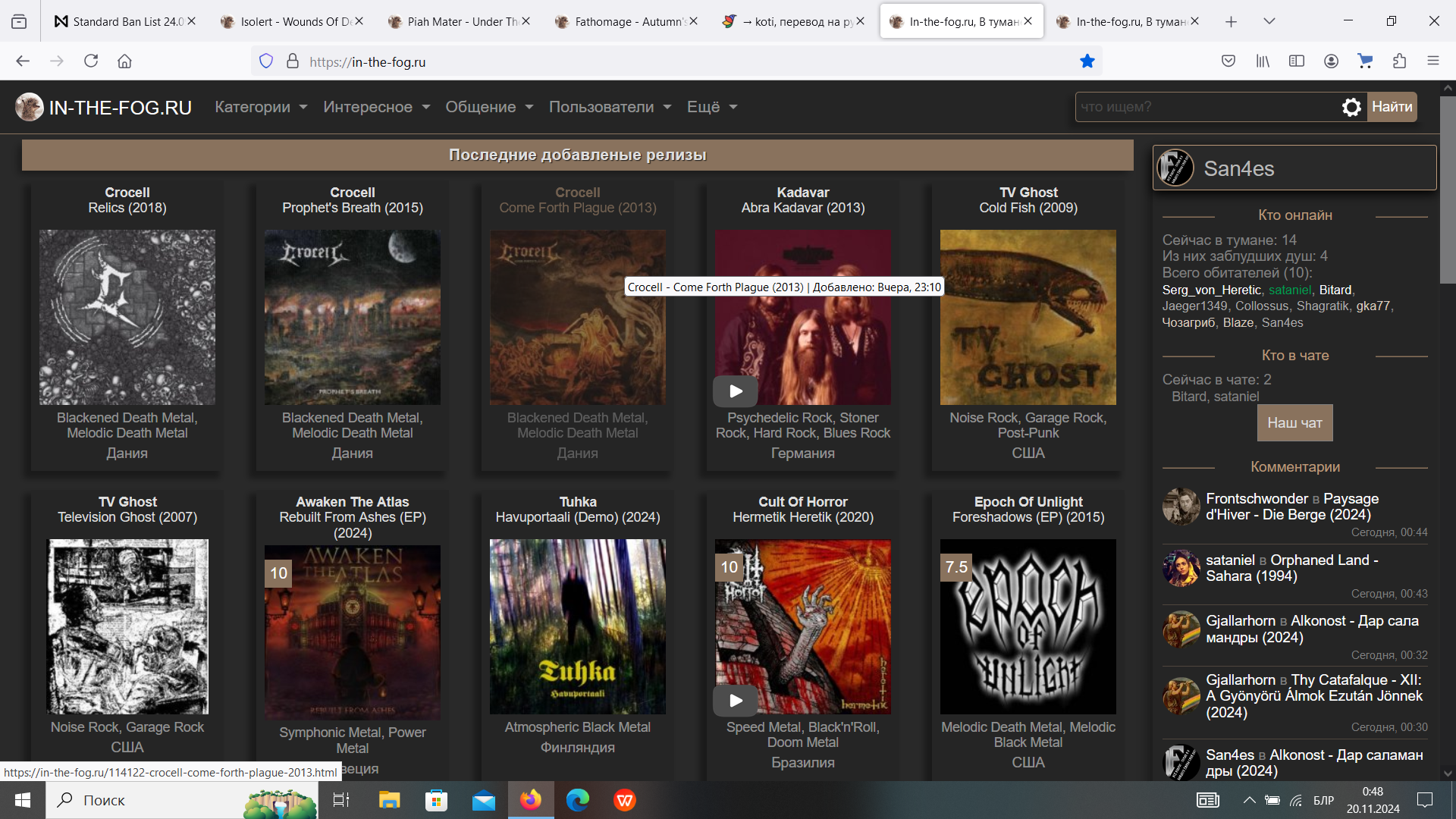Go back to the previous page
1456x819 pixels.
point(23,61)
